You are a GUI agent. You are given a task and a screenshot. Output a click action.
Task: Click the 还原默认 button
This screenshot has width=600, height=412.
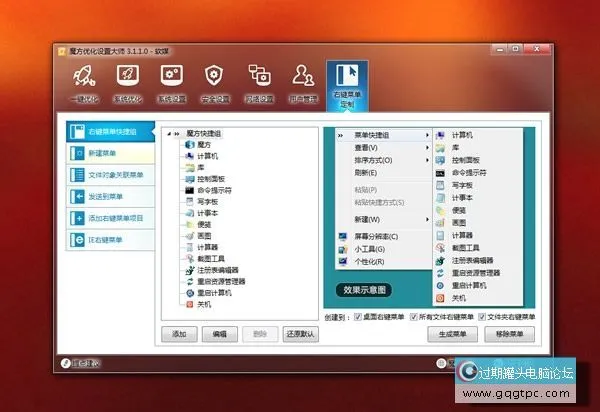tap(300, 334)
